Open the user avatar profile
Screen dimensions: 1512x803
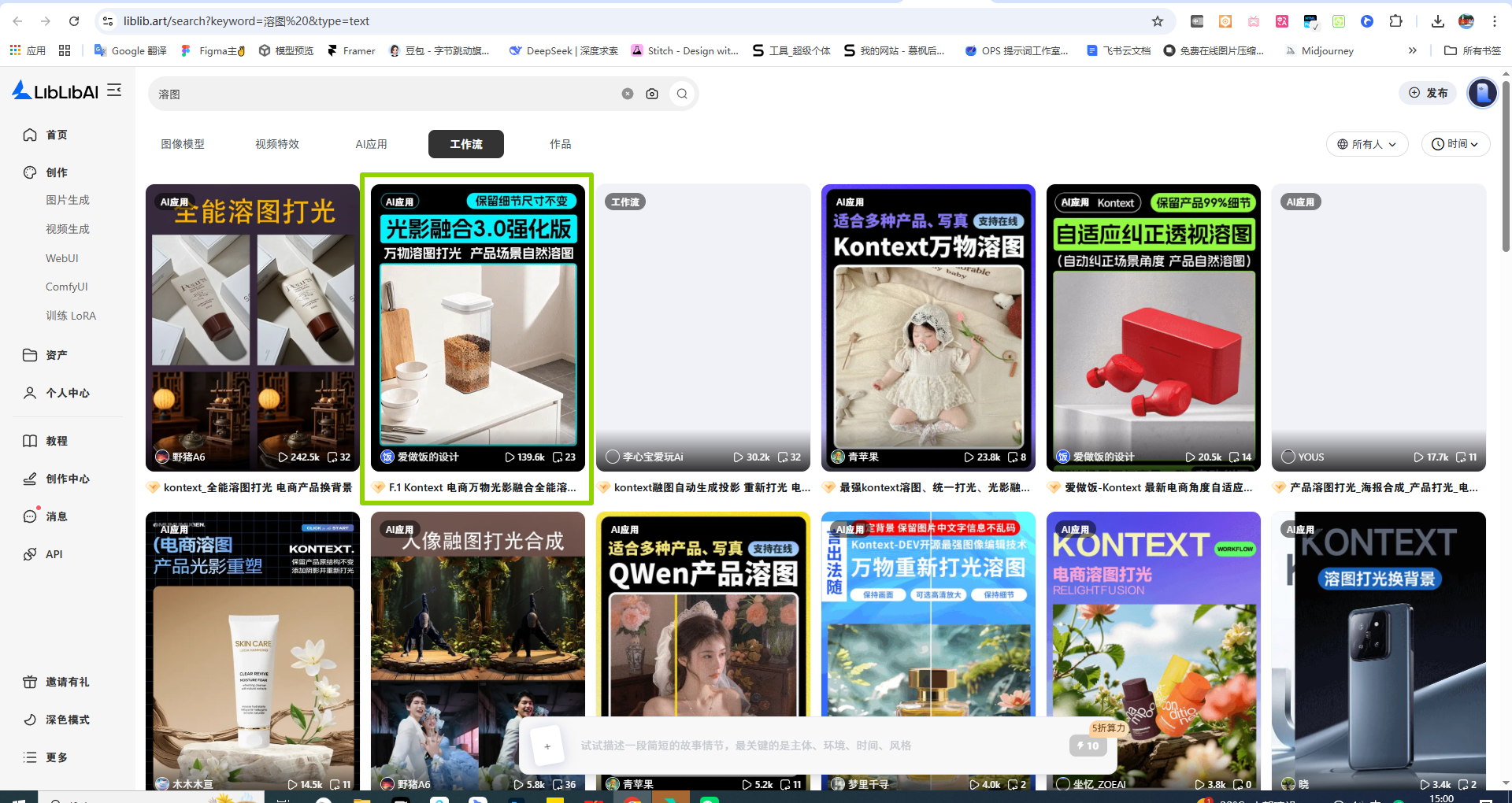[1482, 93]
